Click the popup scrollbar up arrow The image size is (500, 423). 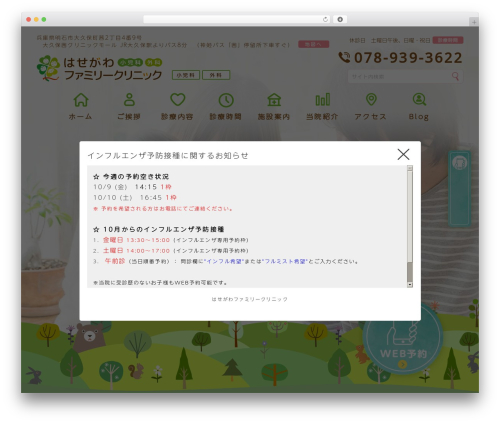point(410,168)
